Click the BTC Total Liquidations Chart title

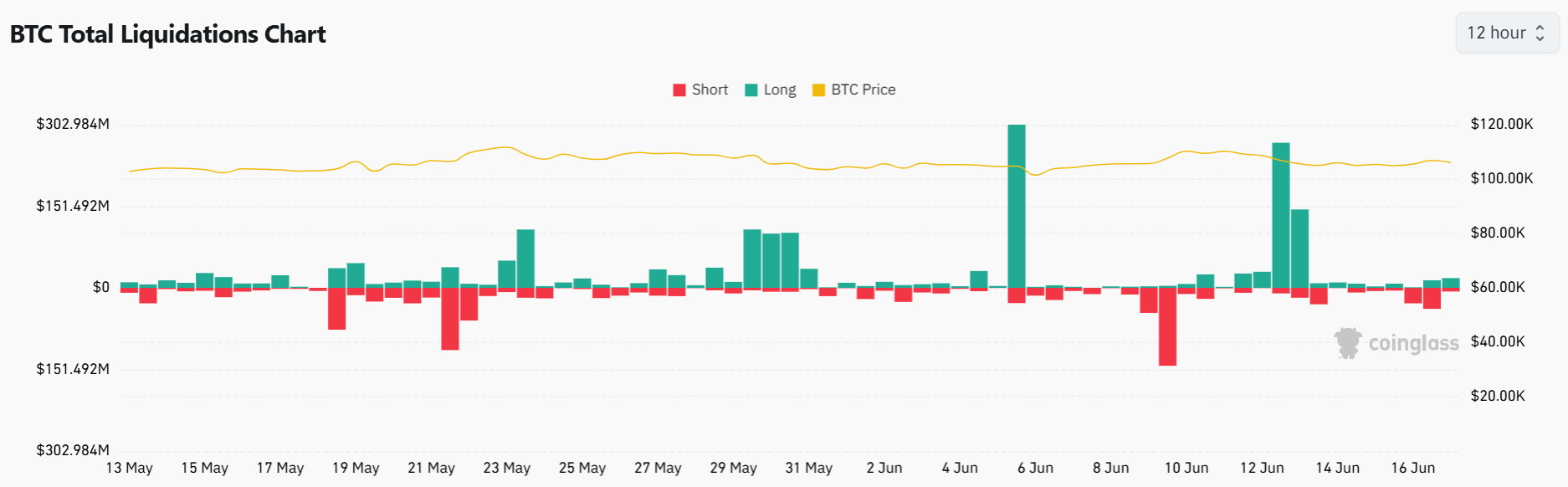click(166, 34)
